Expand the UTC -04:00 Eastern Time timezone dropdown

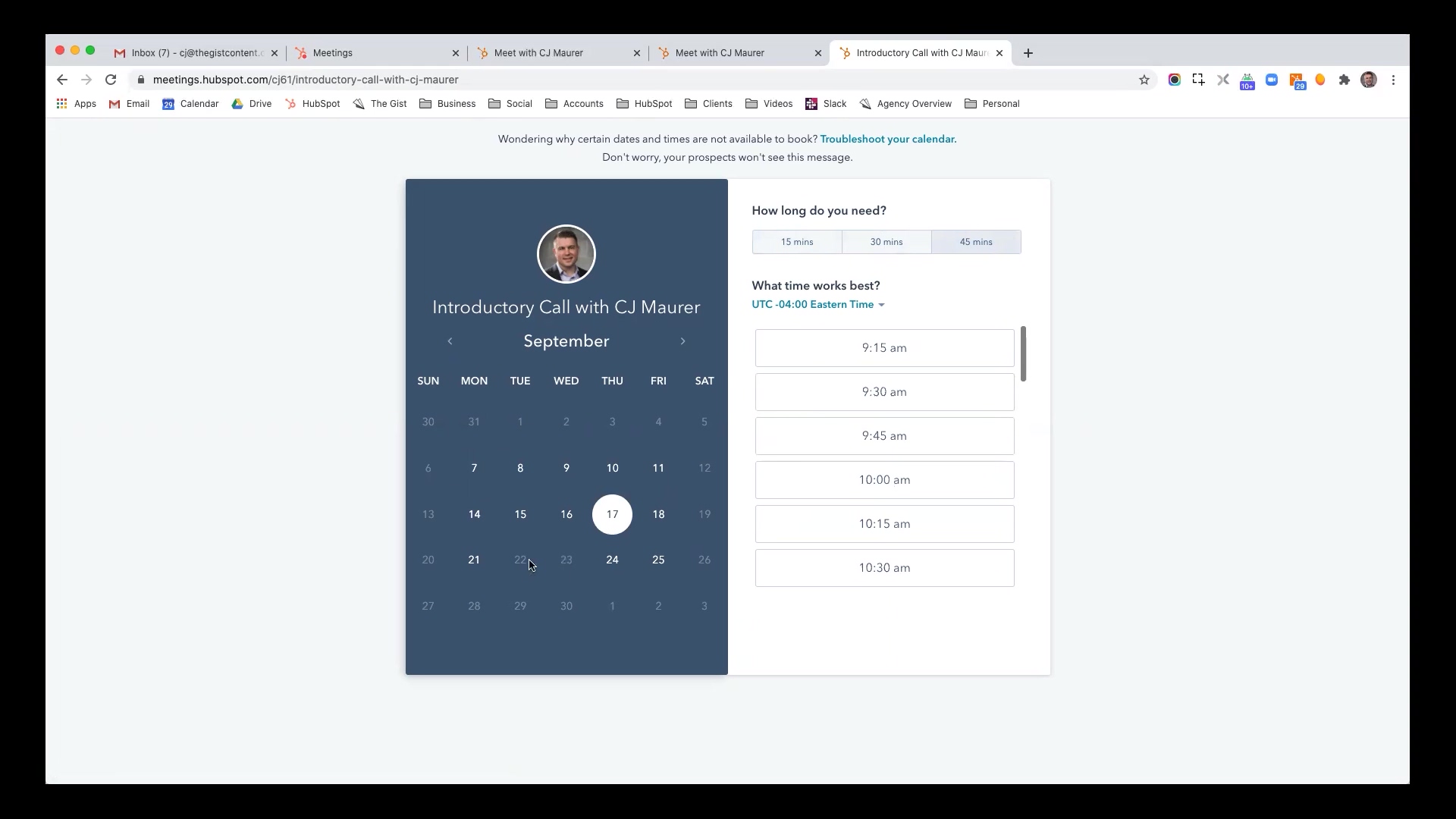click(x=817, y=304)
